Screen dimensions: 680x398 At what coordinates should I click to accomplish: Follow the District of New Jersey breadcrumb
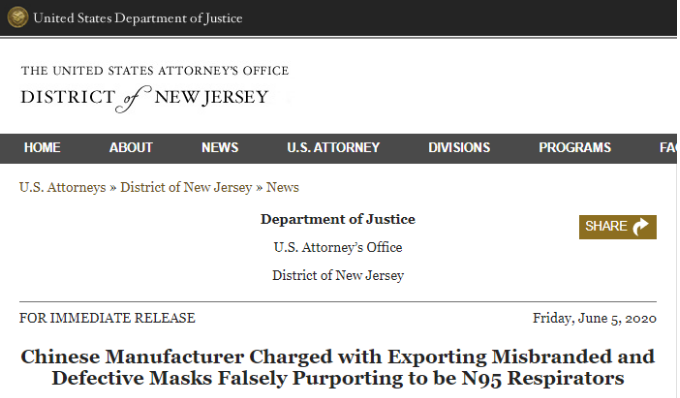pos(186,187)
